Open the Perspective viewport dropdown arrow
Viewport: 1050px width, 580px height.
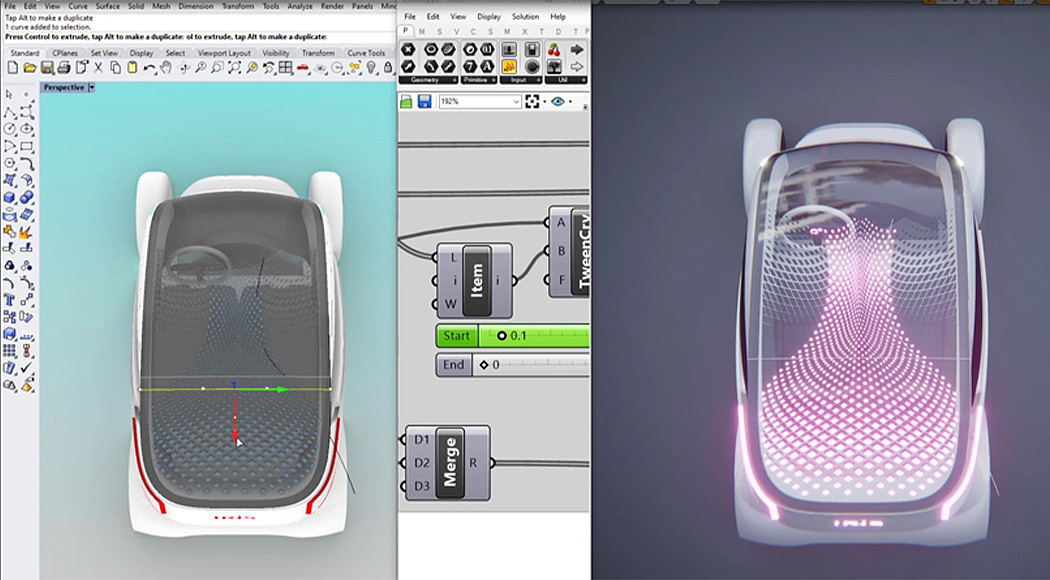(x=92, y=88)
